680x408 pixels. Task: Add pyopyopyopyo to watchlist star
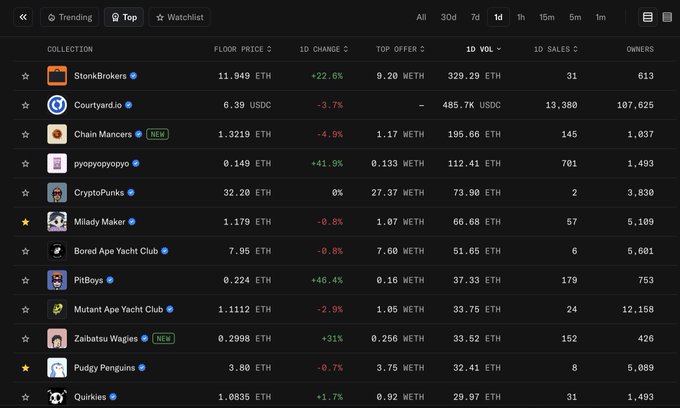point(26,163)
